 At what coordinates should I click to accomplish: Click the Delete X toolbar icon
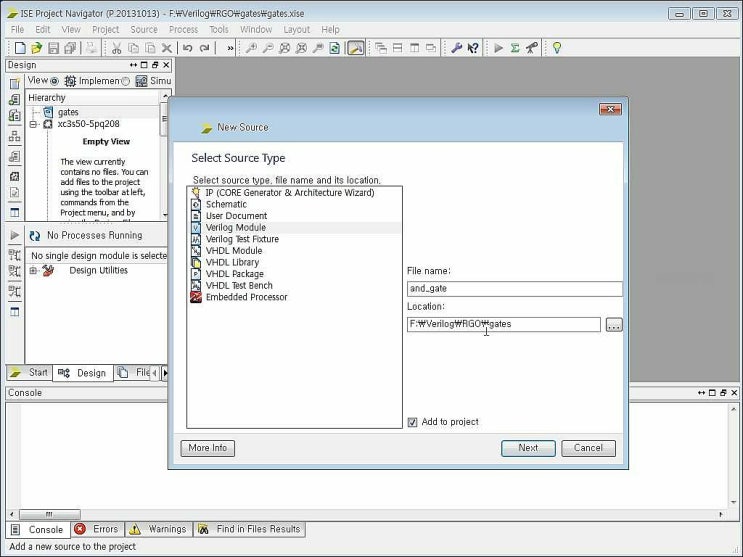coord(167,48)
